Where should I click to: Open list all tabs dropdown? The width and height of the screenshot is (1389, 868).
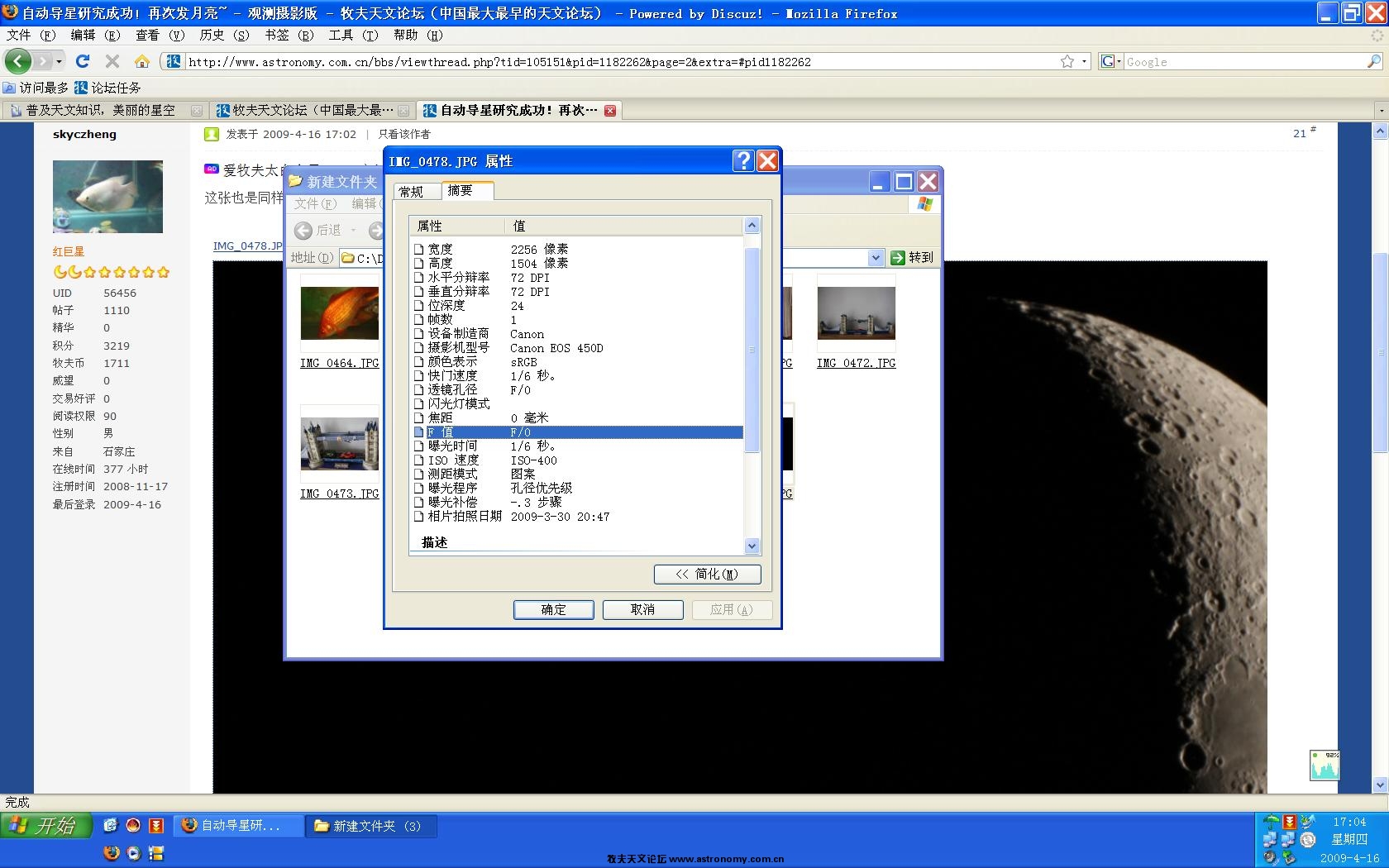point(1380,110)
